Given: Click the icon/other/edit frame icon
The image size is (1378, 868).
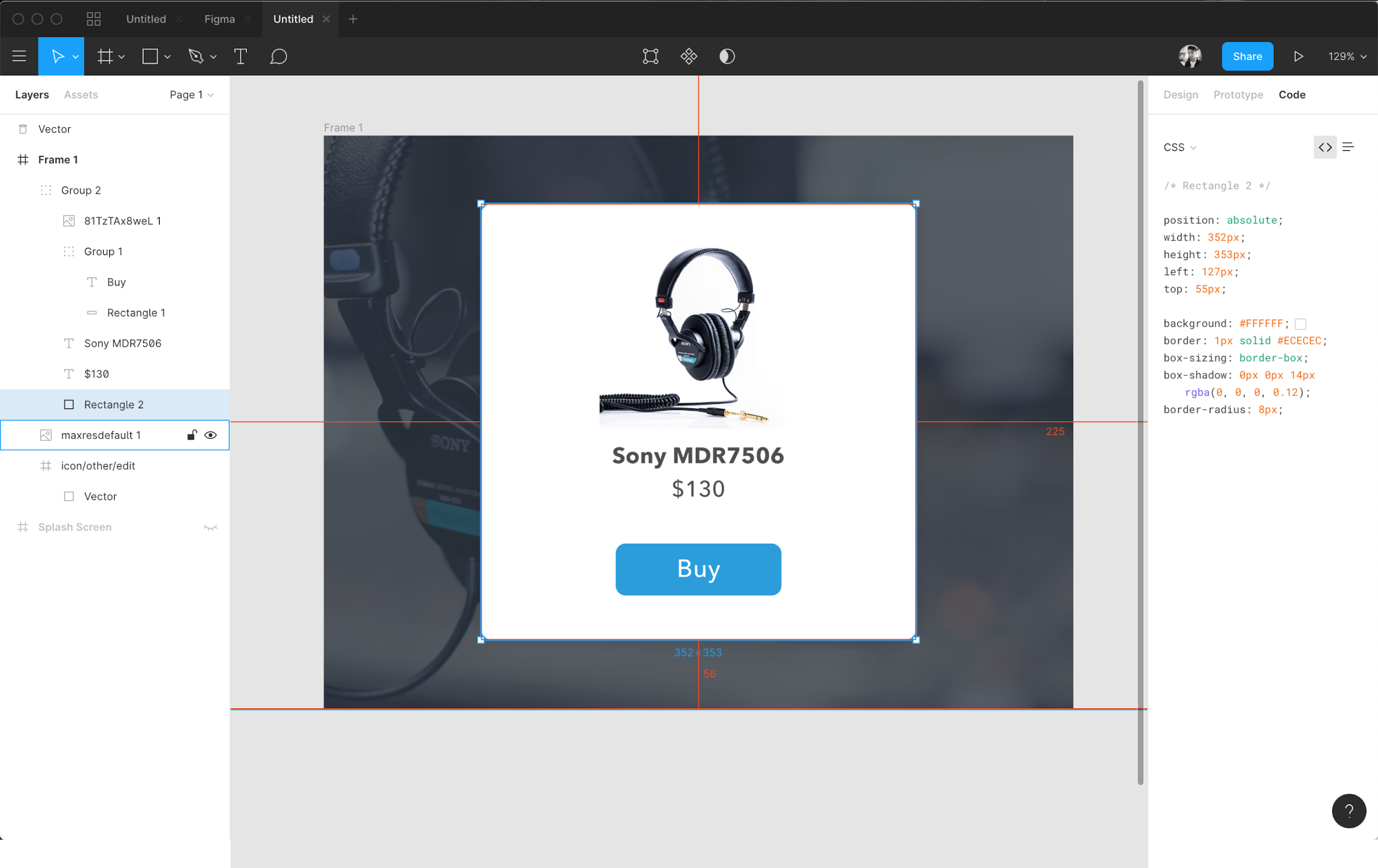Looking at the screenshot, I should click(46, 466).
